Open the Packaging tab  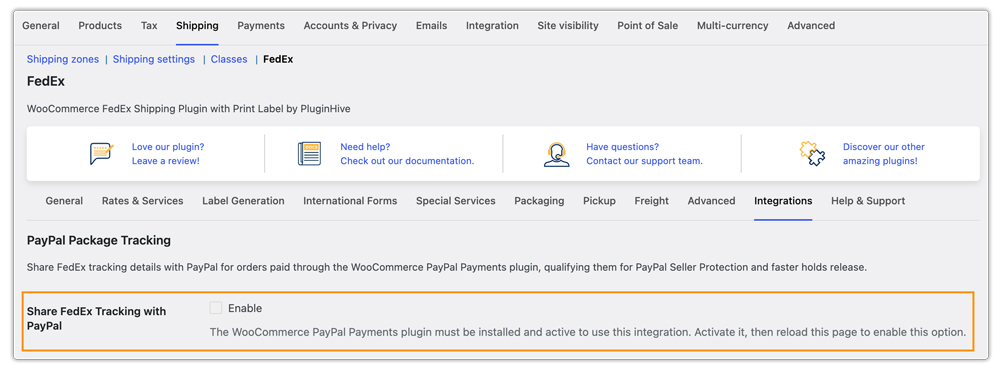540,201
